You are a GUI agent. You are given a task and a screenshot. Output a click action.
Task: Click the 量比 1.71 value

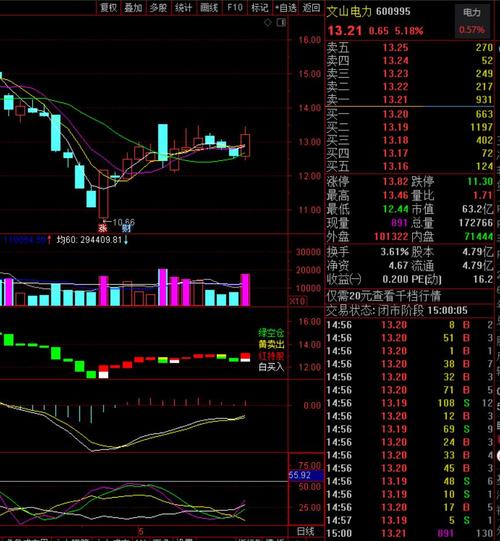point(483,196)
